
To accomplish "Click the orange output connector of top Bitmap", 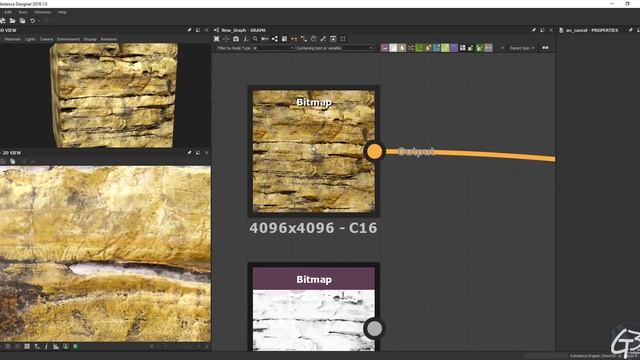I will pyautogui.click(x=374, y=151).
